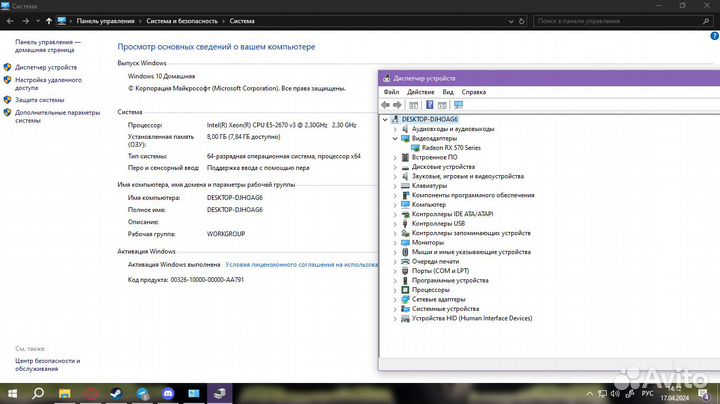Click the product code 00326-10000-00000-AA791

[x=207, y=280]
